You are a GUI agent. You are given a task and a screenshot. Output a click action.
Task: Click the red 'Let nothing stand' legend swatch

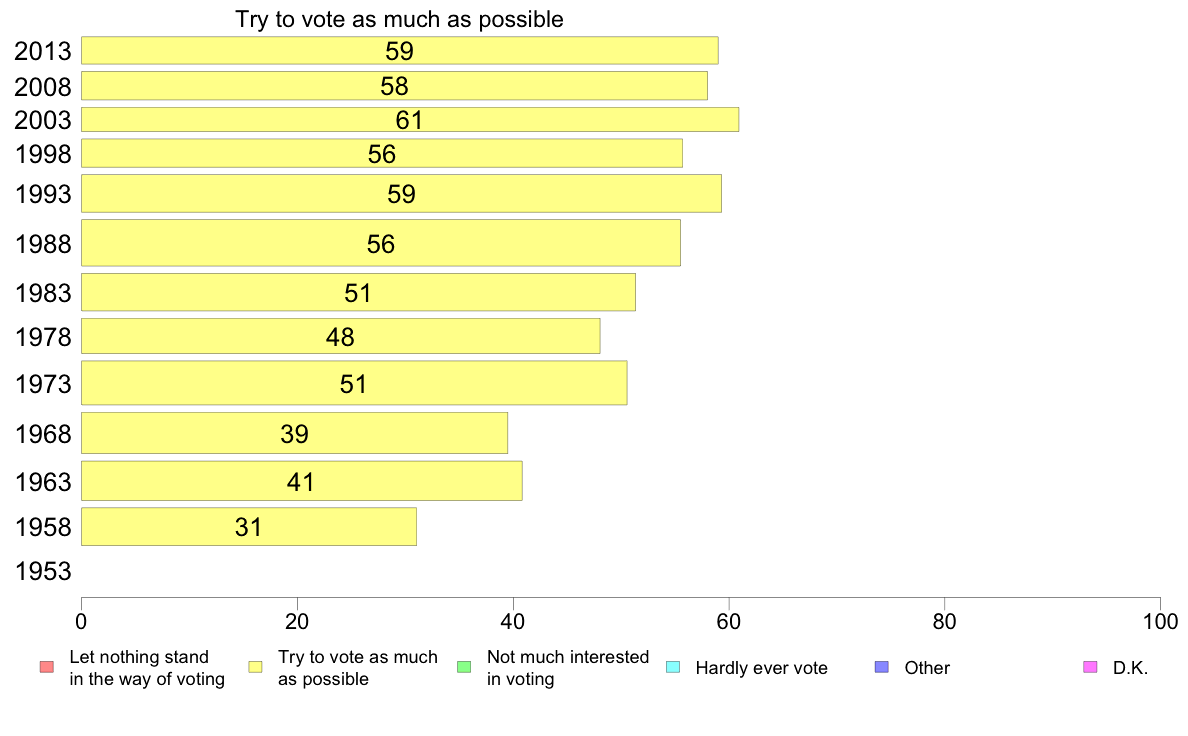pos(47,667)
